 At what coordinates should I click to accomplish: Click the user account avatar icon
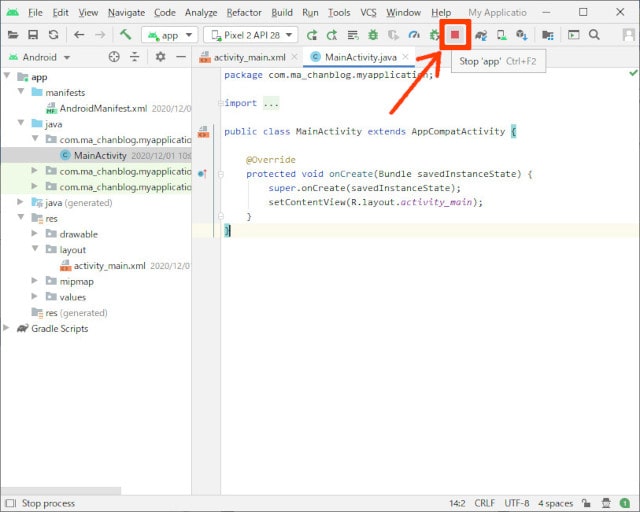tap(629, 35)
